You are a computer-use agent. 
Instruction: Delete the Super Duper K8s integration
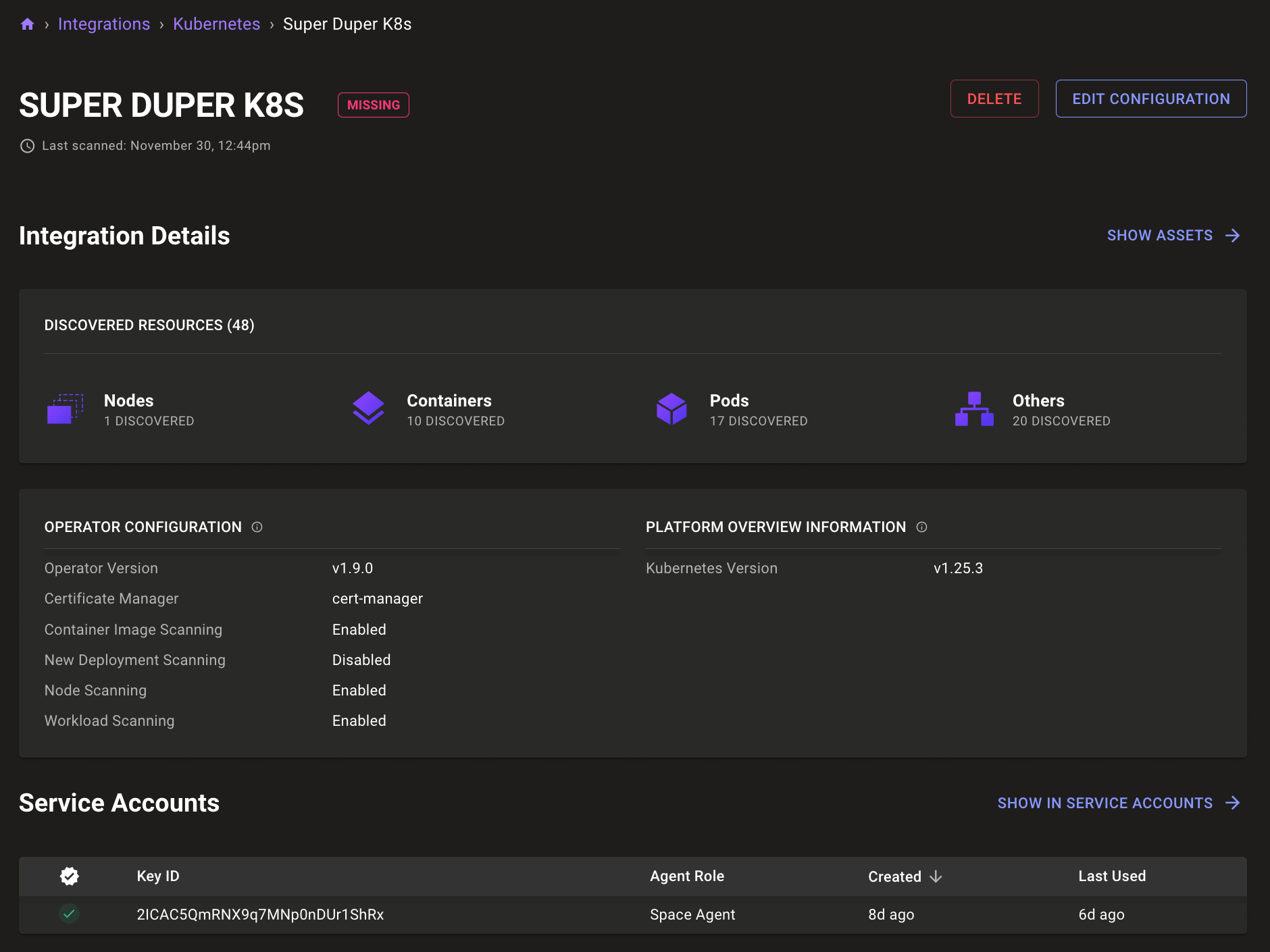point(994,99)
